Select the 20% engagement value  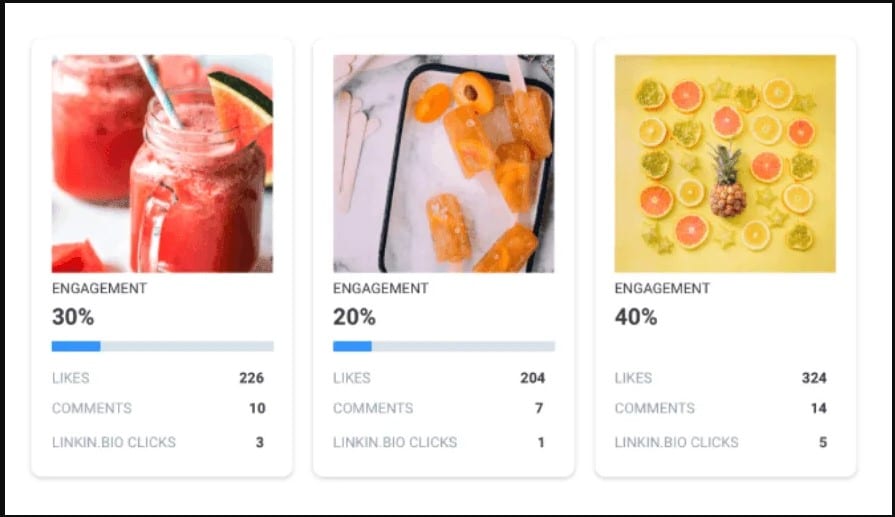[354, 317]
